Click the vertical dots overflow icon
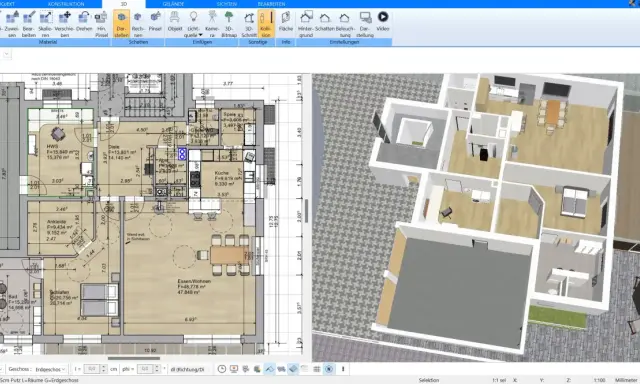640x384 pixels. coord(343,369)
